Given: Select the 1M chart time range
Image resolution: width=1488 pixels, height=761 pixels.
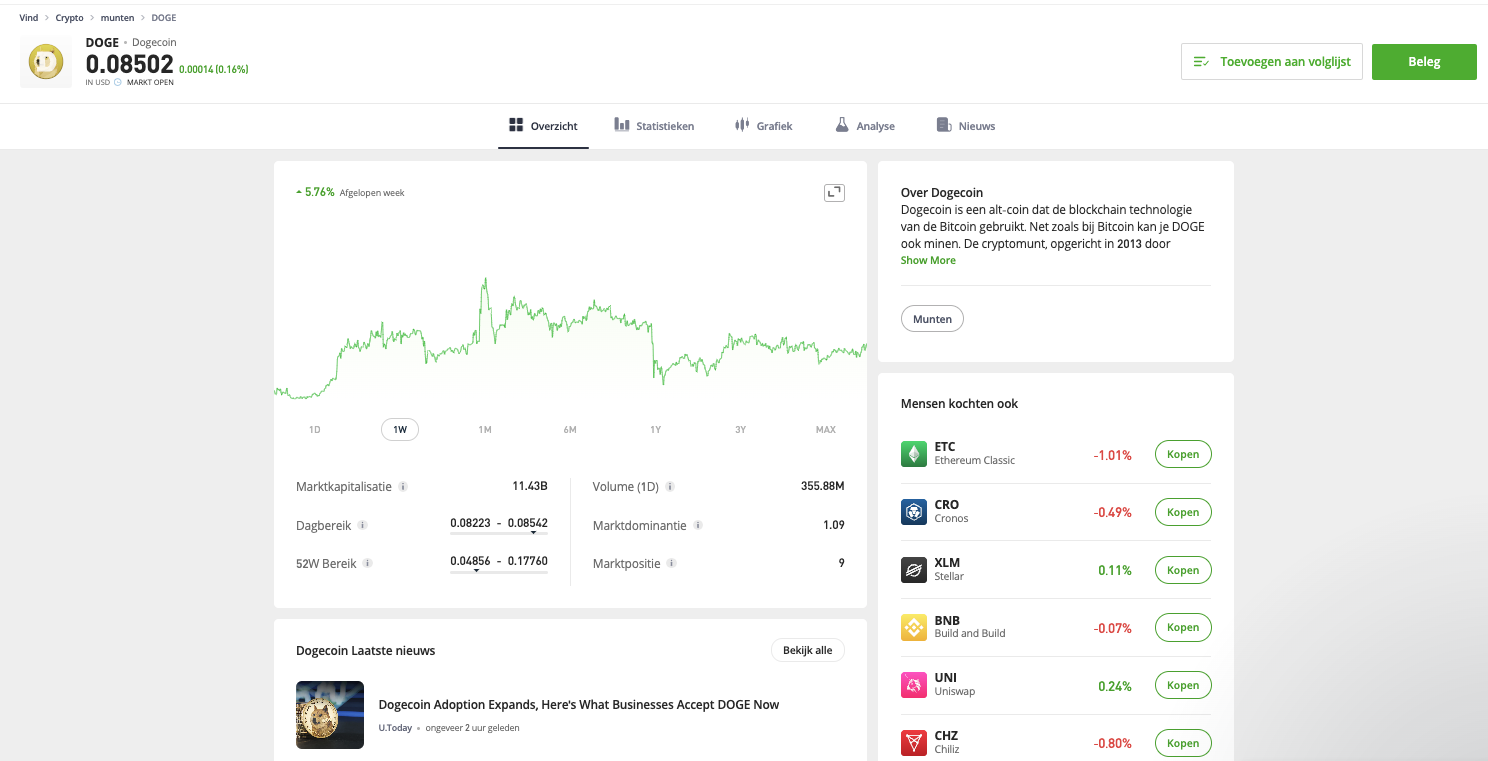Looking at the screenshot, I should (x=485, y=430).
